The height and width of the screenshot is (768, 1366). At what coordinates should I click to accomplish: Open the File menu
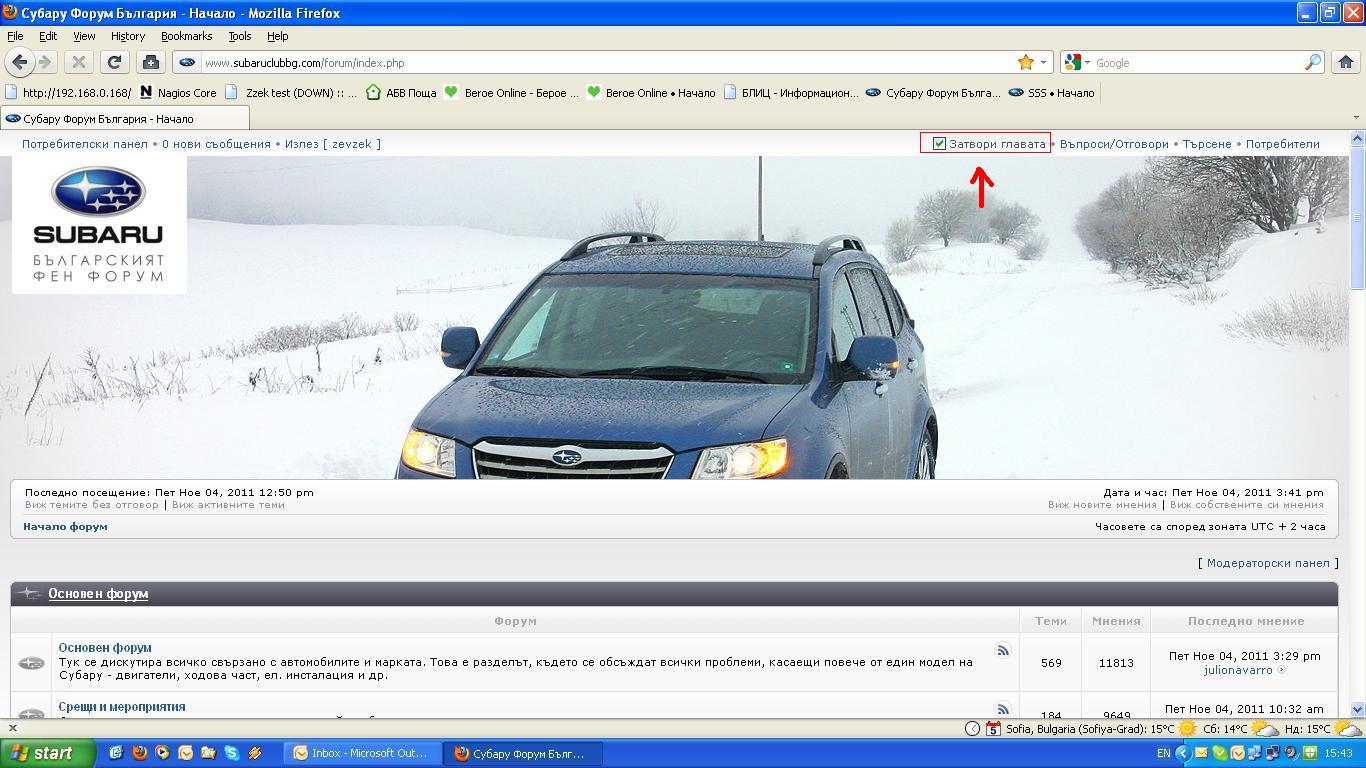coord(15,36)
